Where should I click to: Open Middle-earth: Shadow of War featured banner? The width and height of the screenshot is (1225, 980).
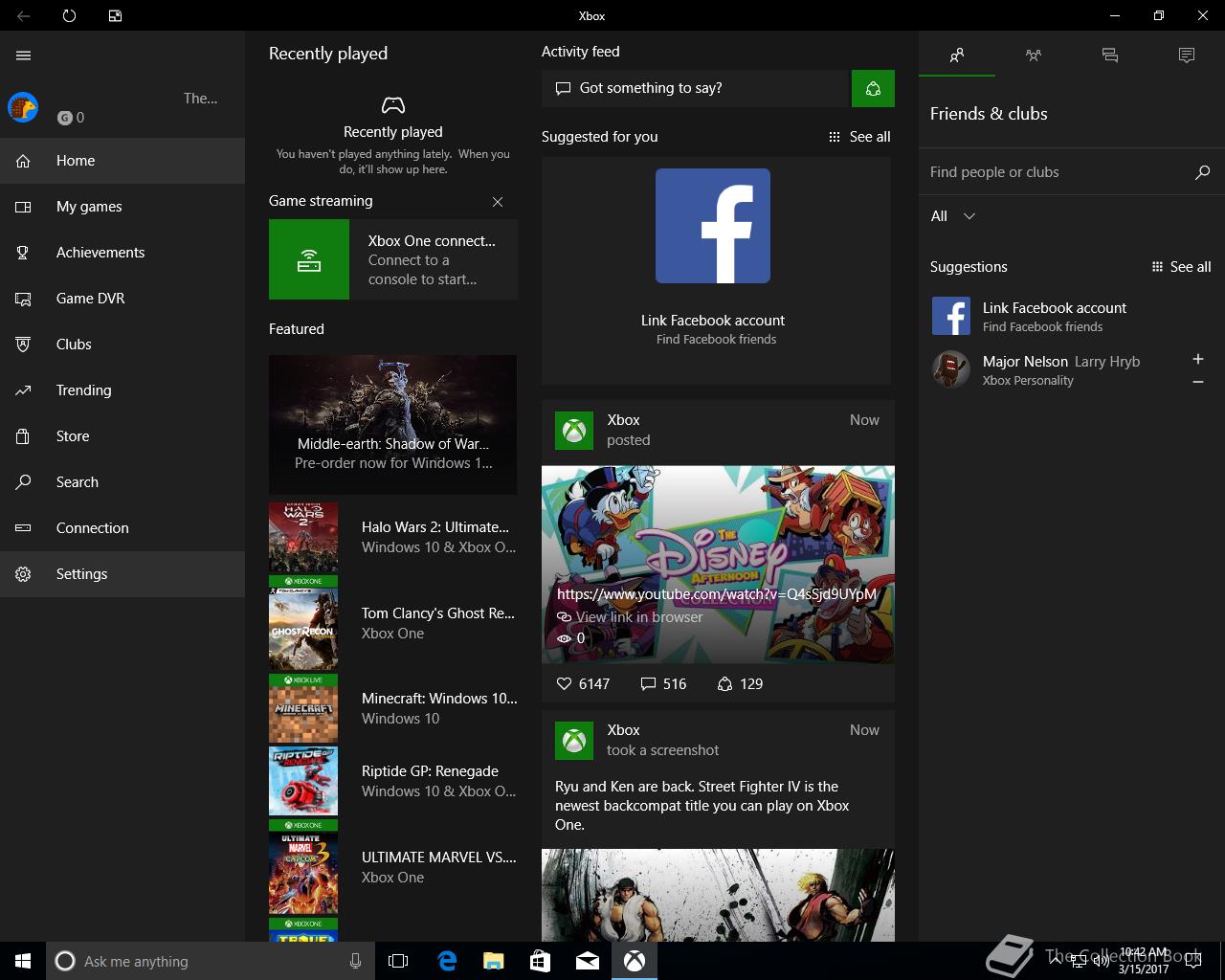coord(392,425)
